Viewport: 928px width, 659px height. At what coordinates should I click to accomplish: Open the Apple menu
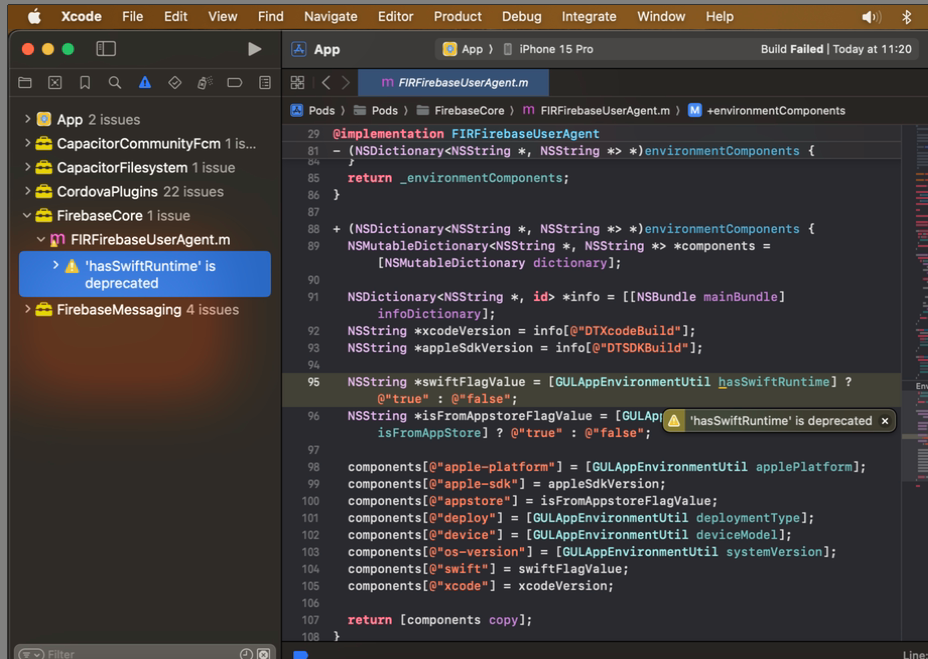pos(34,17)
